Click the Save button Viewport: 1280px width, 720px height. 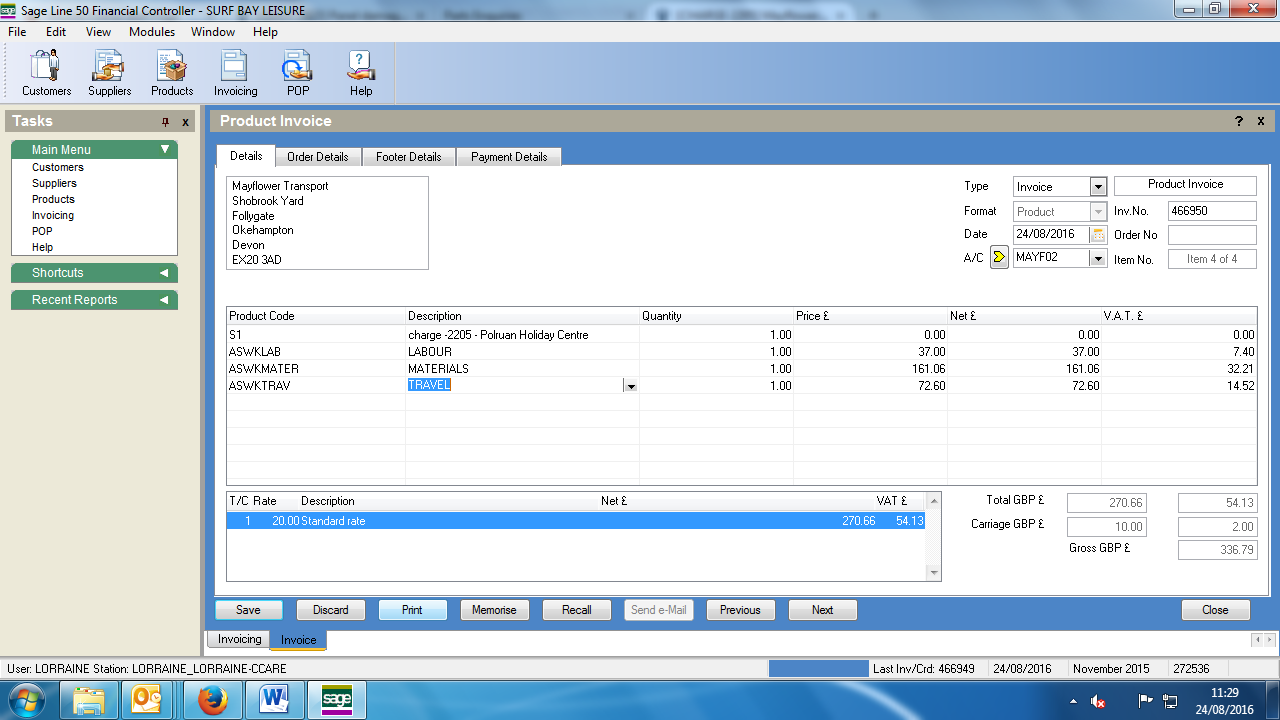click(x=248, y=610)
